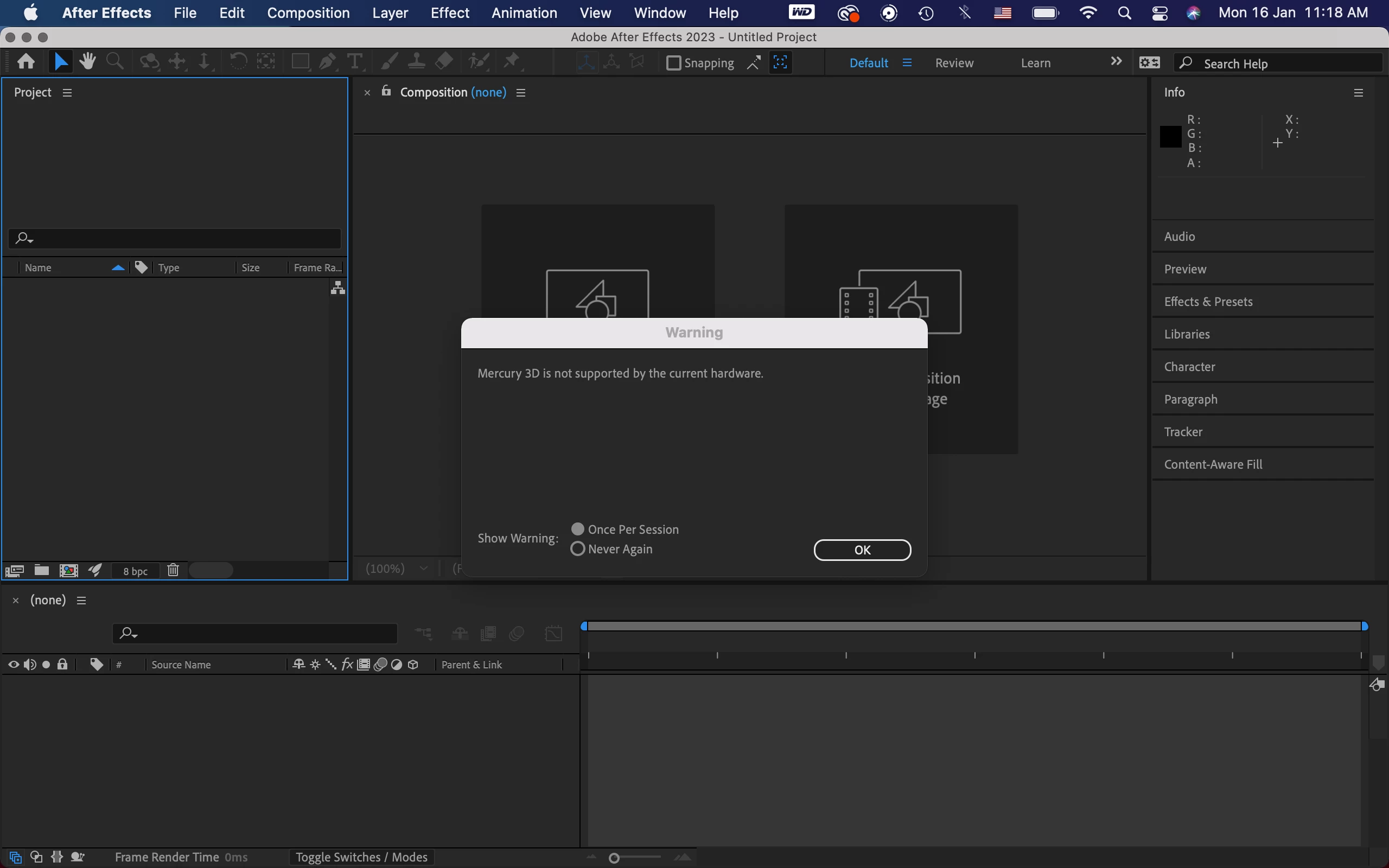Enable the Snapping checkbox
1389x868 pixels.
673,62
